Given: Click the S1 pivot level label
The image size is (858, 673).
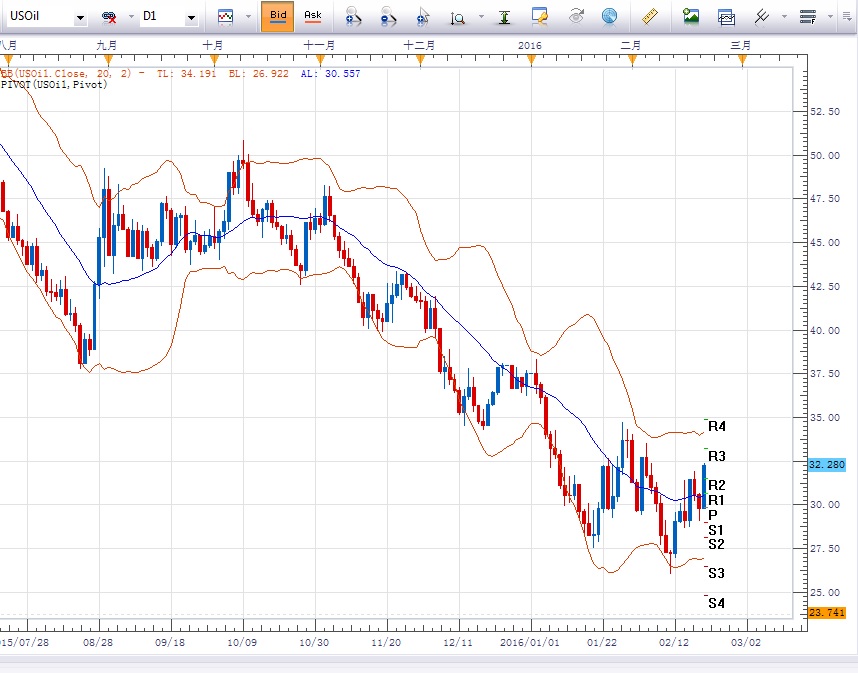Looking at the screenshot, I should point(716,530).
